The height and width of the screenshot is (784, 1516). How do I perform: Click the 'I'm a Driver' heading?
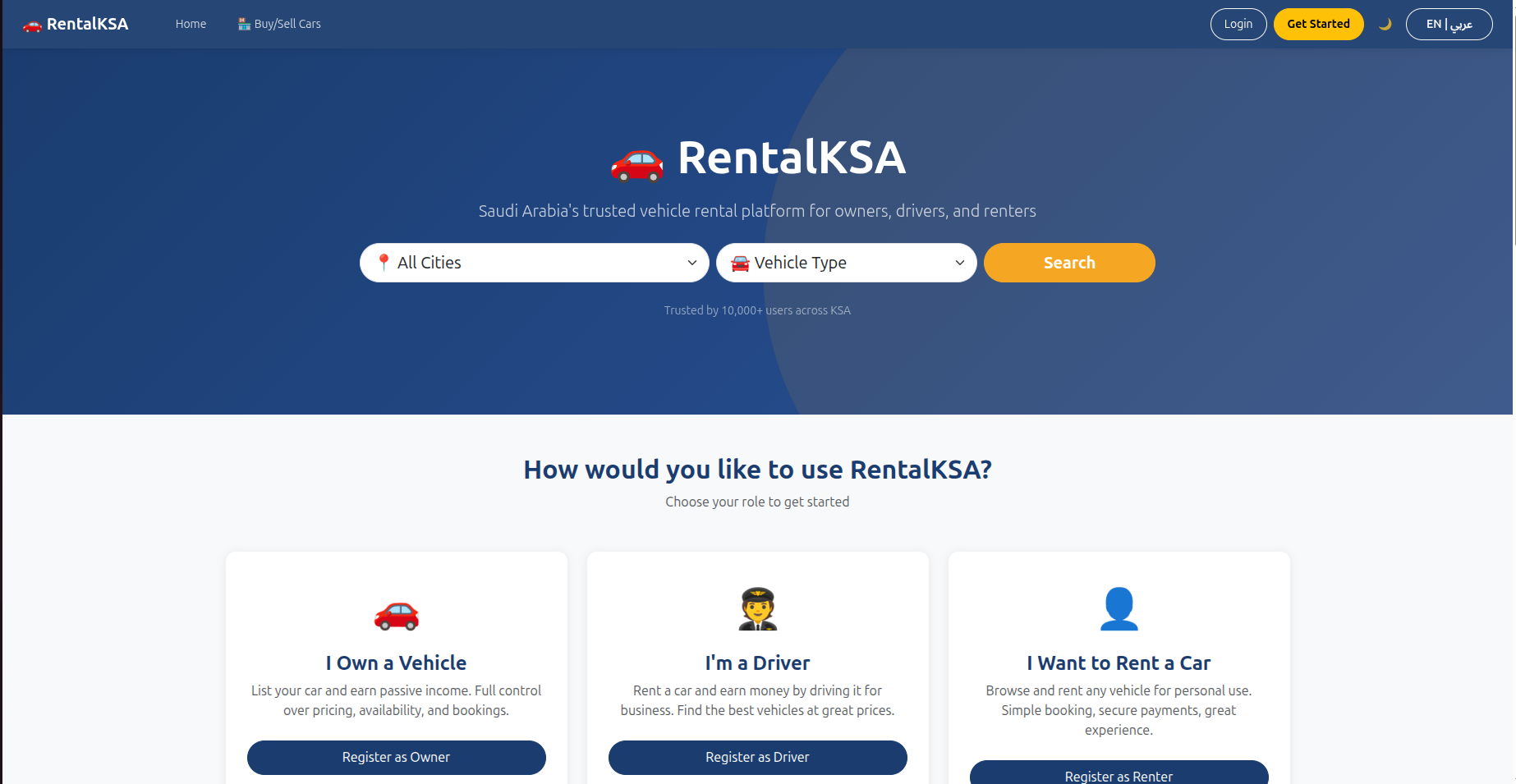[757, 663]
